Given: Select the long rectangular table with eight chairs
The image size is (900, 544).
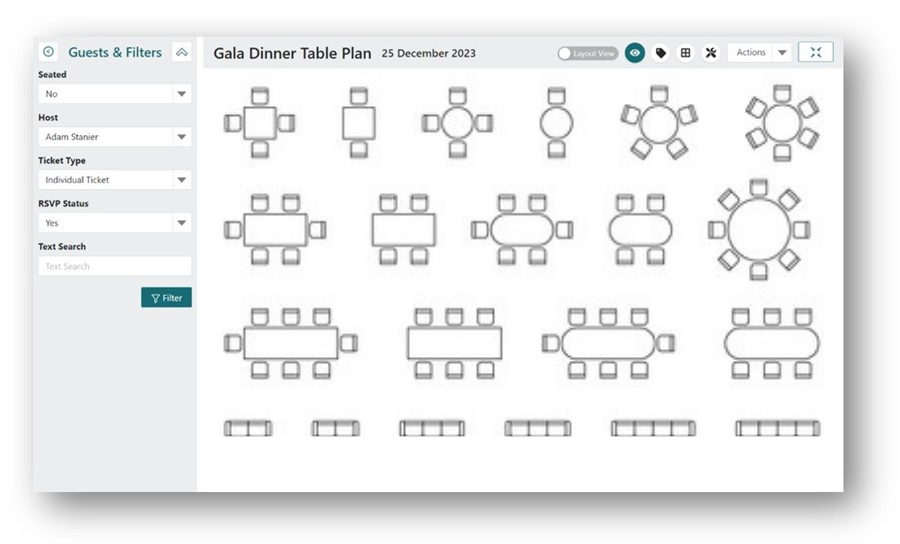Looking at the screenshot, I should coord(290,343).
